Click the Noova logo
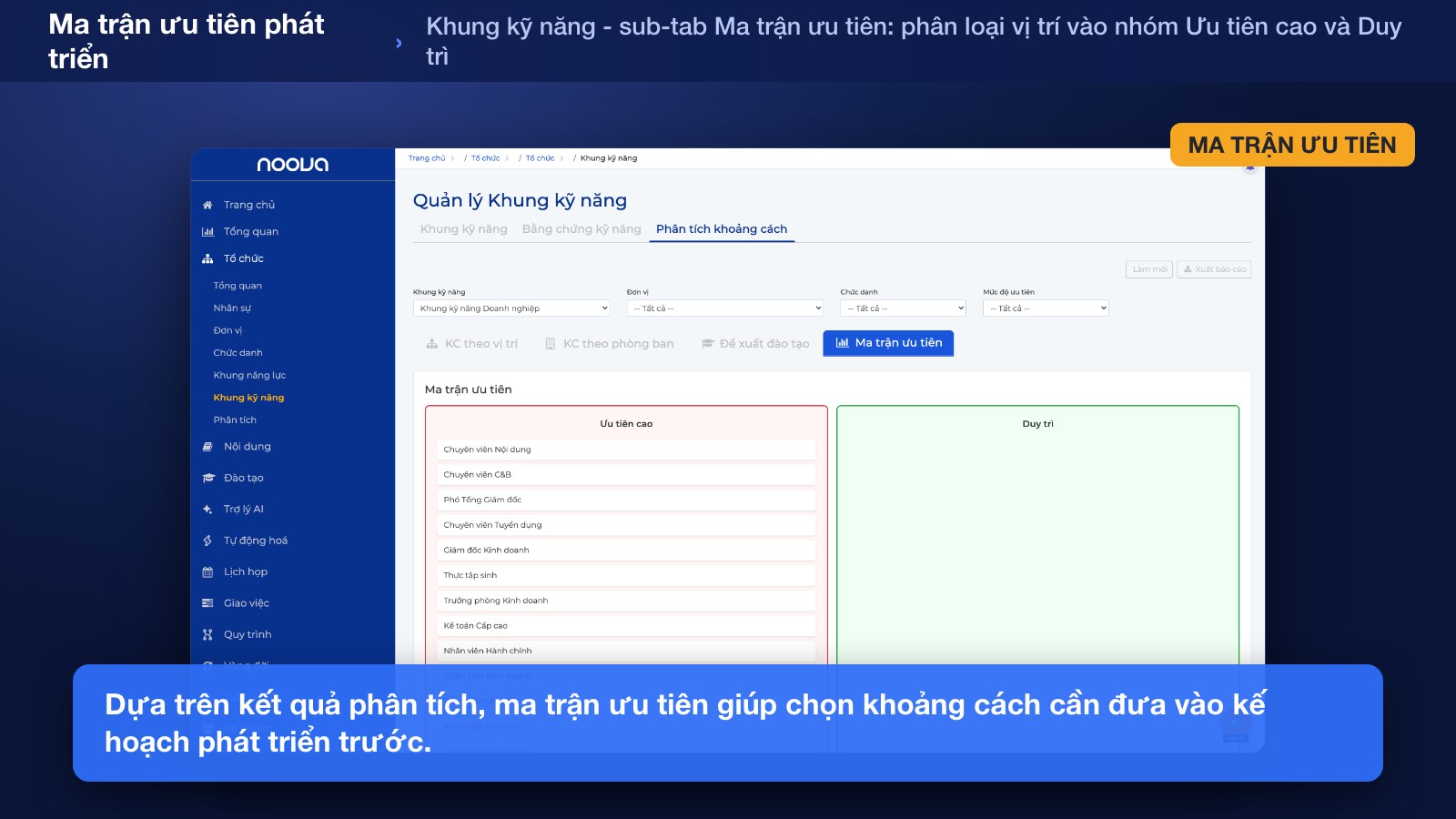 [x=292, y=165]
